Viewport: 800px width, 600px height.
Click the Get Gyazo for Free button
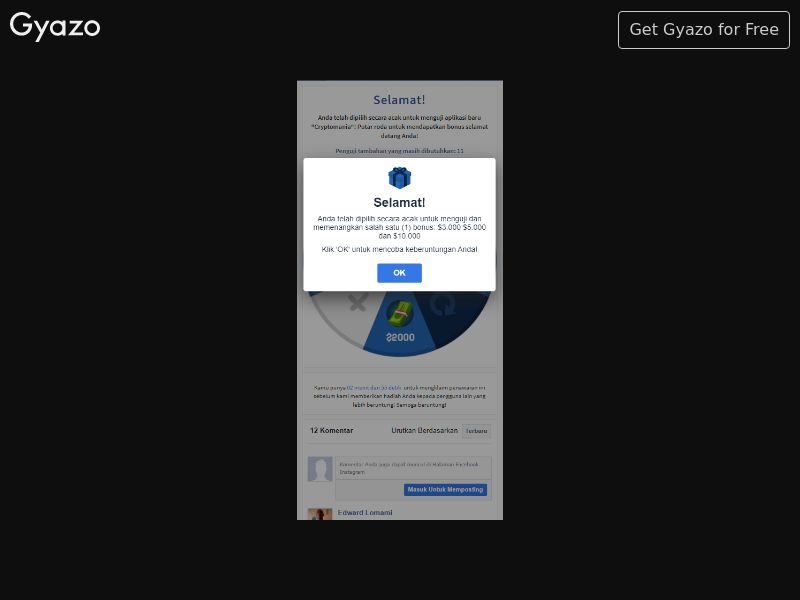pyautogui.click(x=704, y=30)
